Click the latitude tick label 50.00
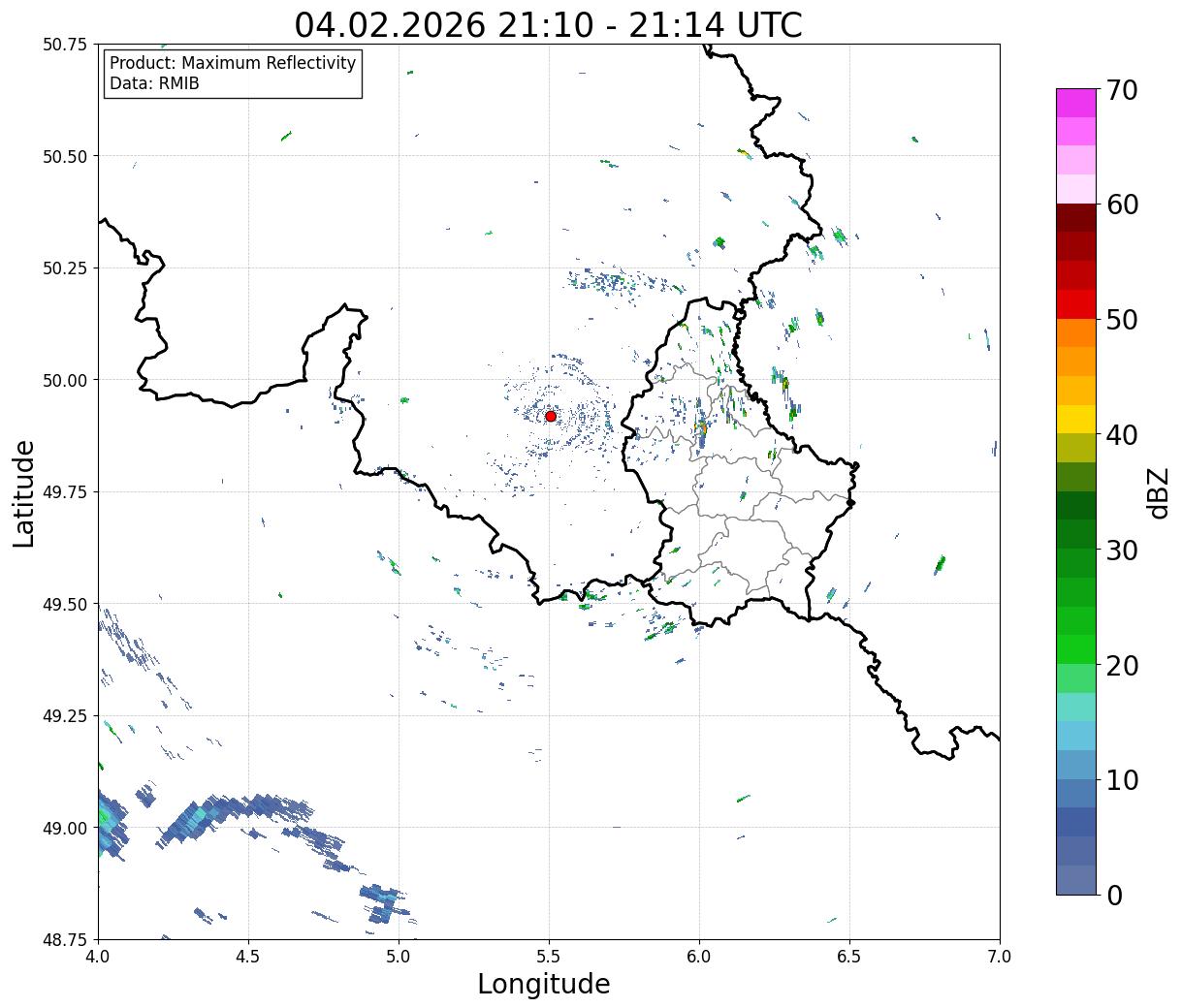1182x1008 pixels. coord(65,380)
